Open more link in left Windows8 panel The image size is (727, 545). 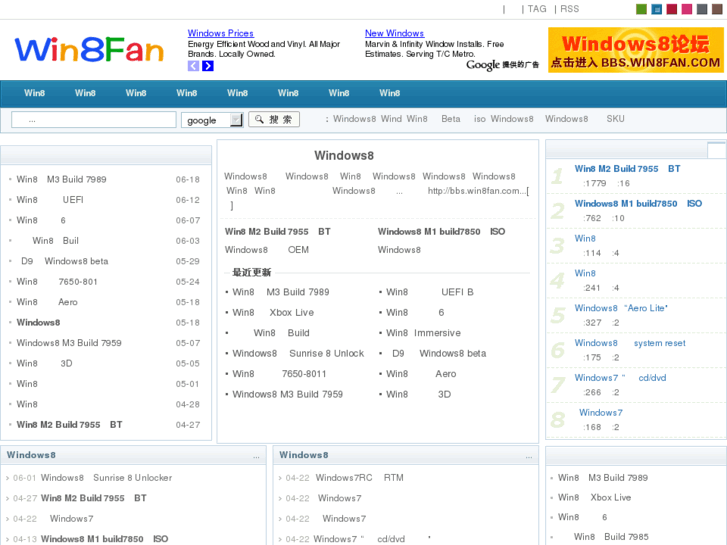(256, 457)
